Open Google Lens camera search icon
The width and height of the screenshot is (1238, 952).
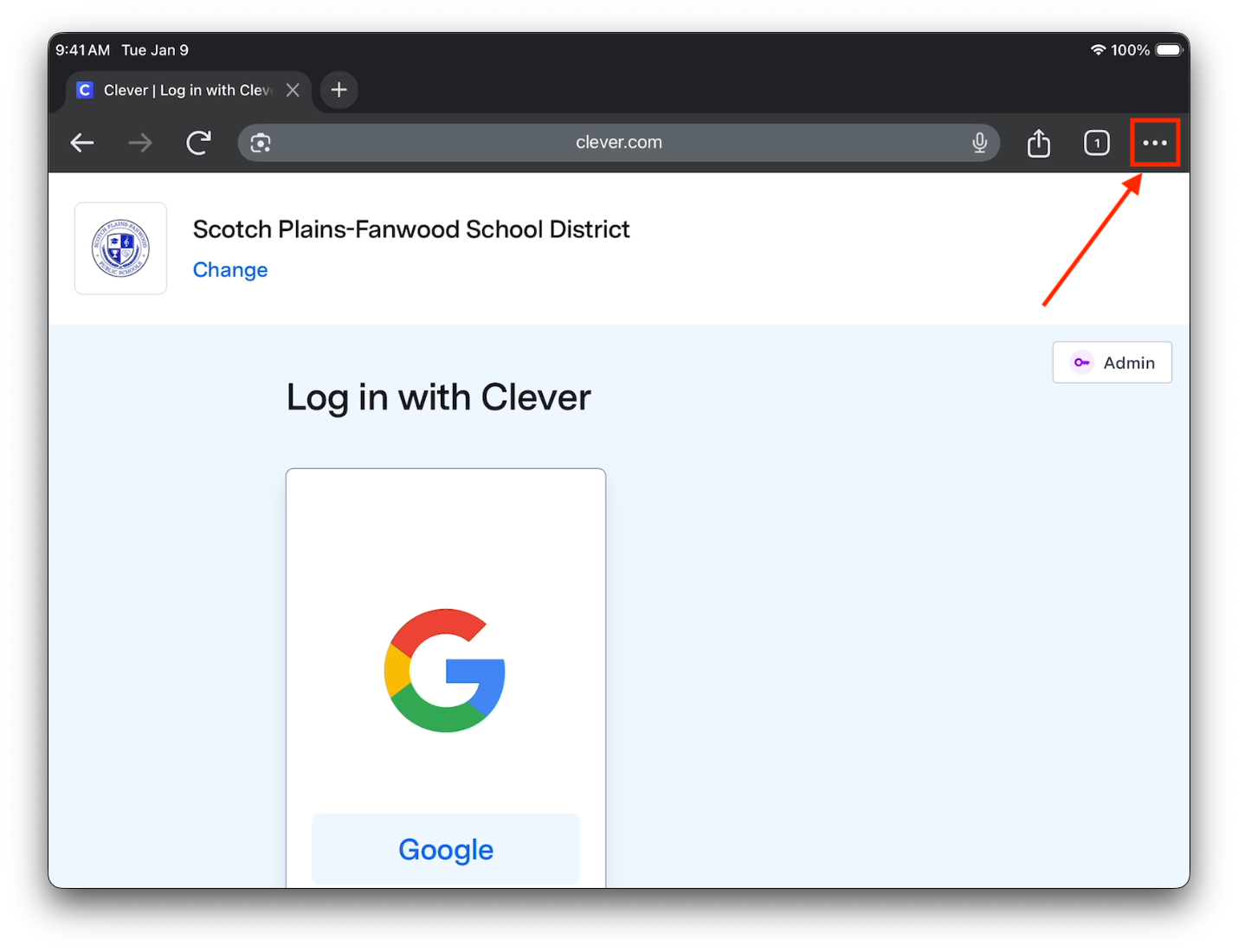pos(261,143)
